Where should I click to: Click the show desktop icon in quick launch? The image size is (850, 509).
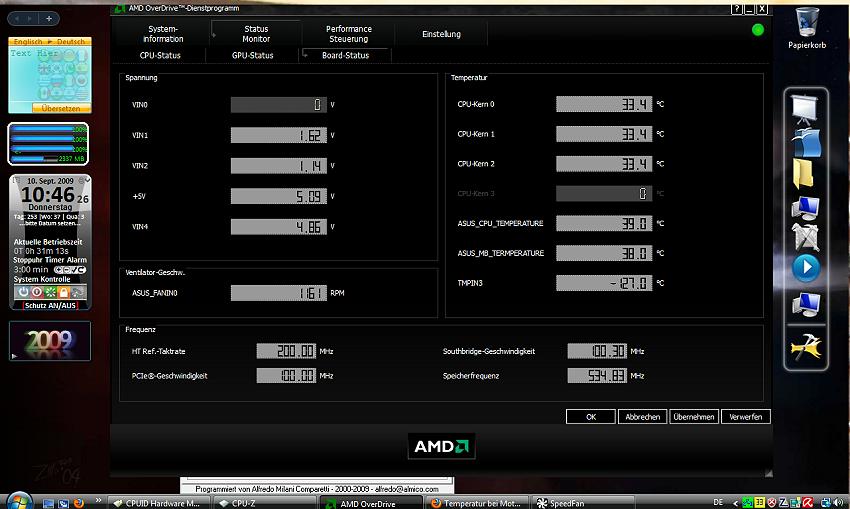tap(48, 503)
